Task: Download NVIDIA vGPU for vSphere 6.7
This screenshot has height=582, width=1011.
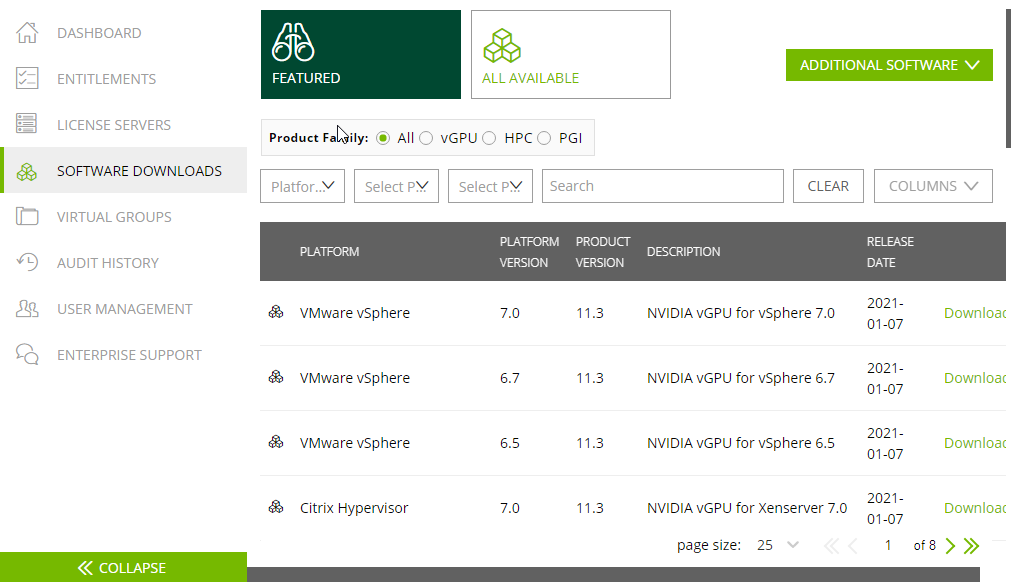Action: [974, 378]
